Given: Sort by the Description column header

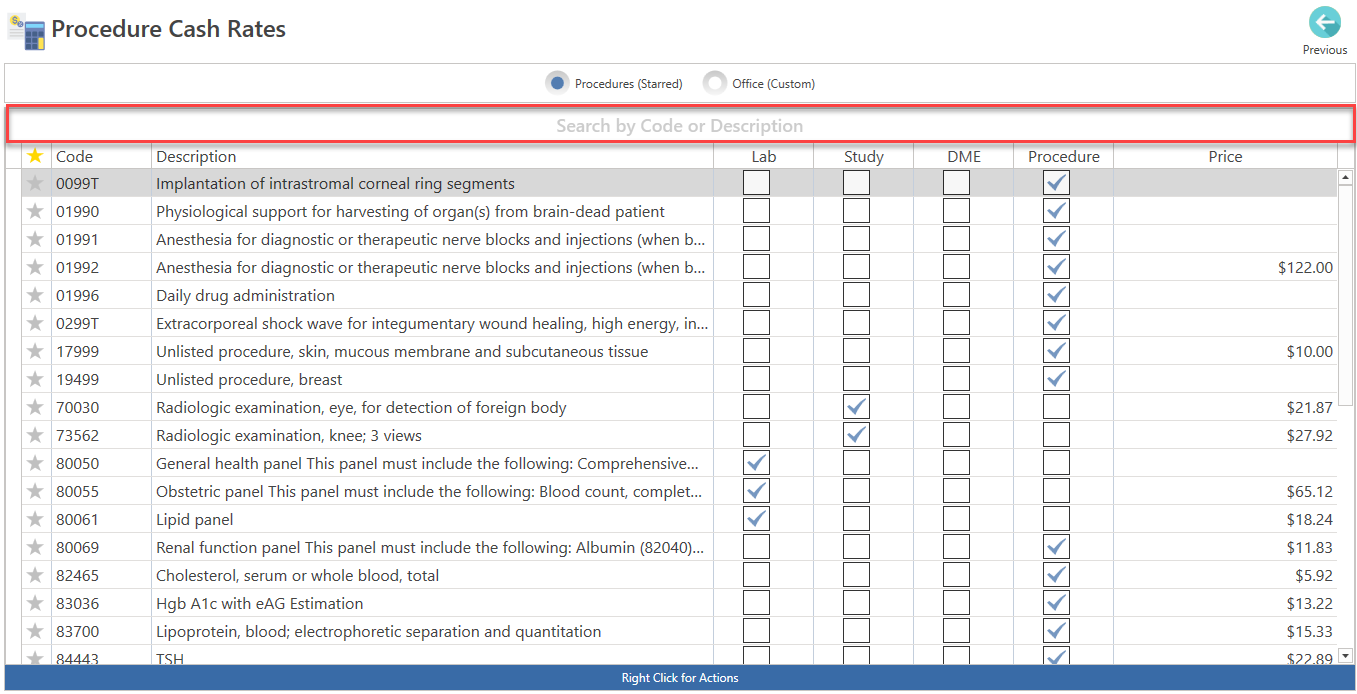Looking at the screenshot, I should (x=432, y=156).
